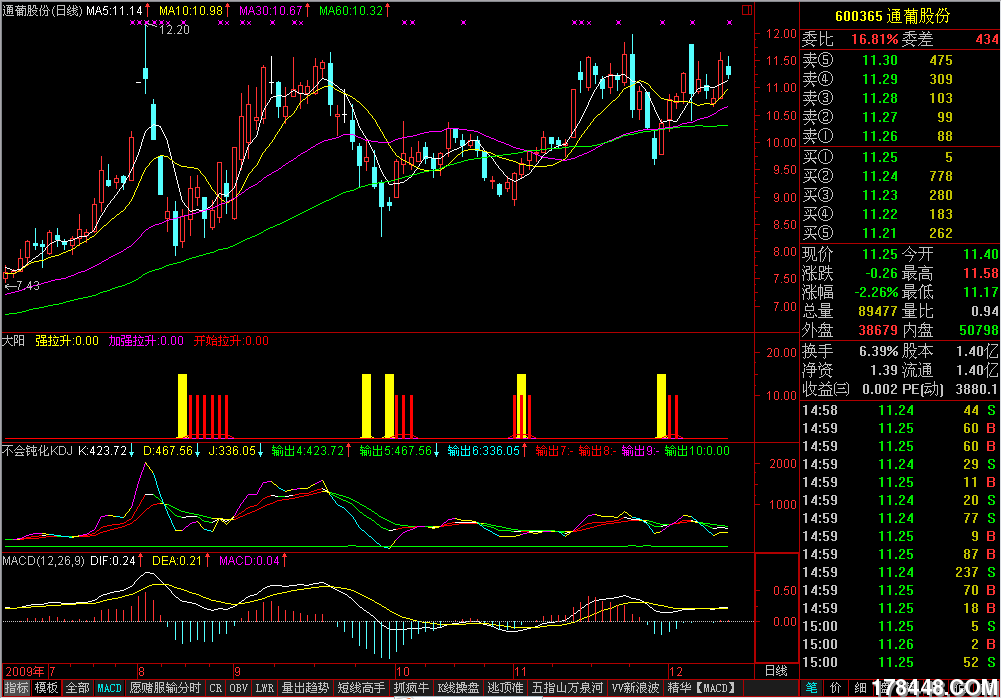Open the K线操盘 indicator
This screenshot has height=699, width=1001.
tap(458, 688)
